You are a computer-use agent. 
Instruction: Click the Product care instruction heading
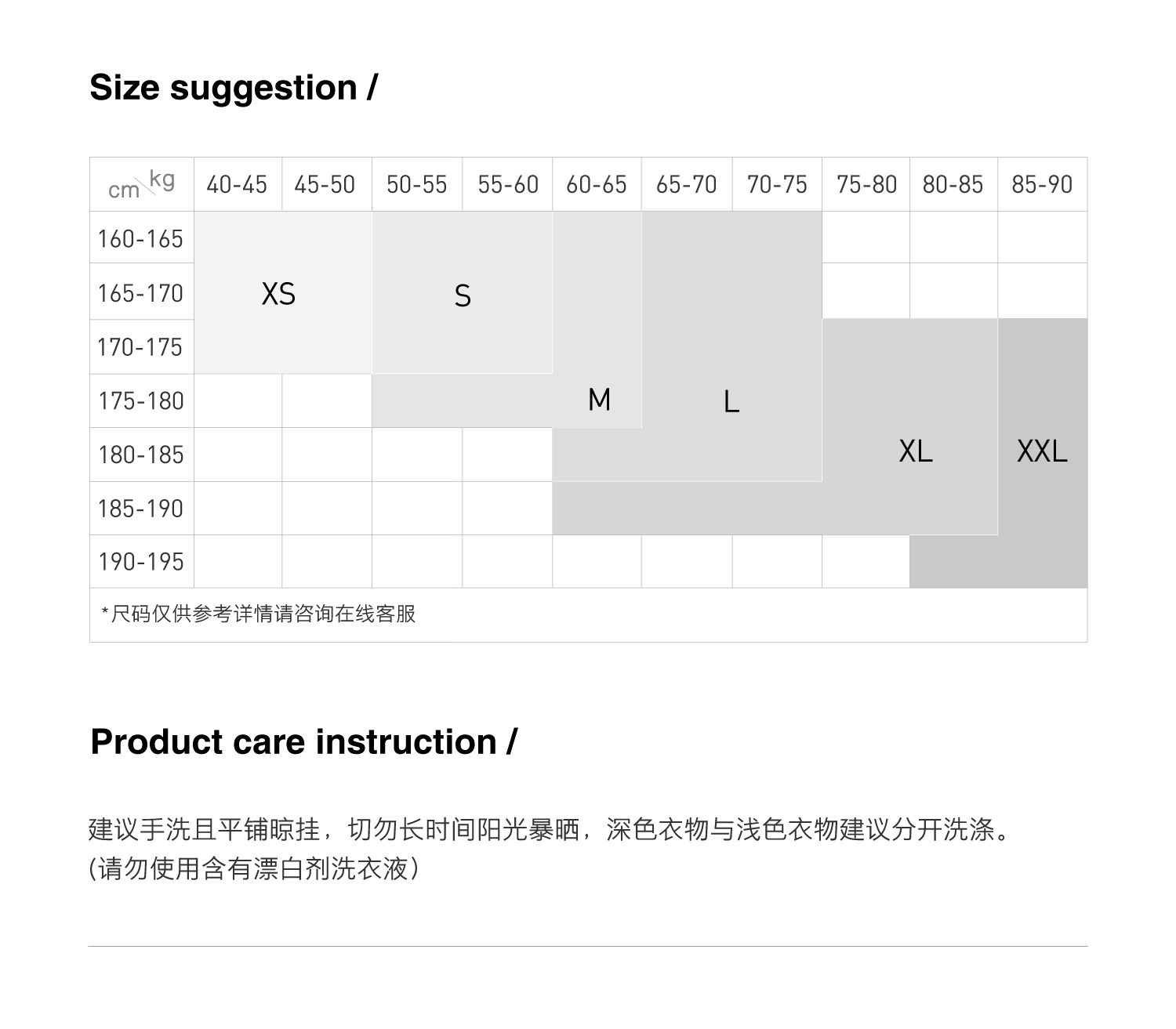pyautogui.click(x=303, y=741)
